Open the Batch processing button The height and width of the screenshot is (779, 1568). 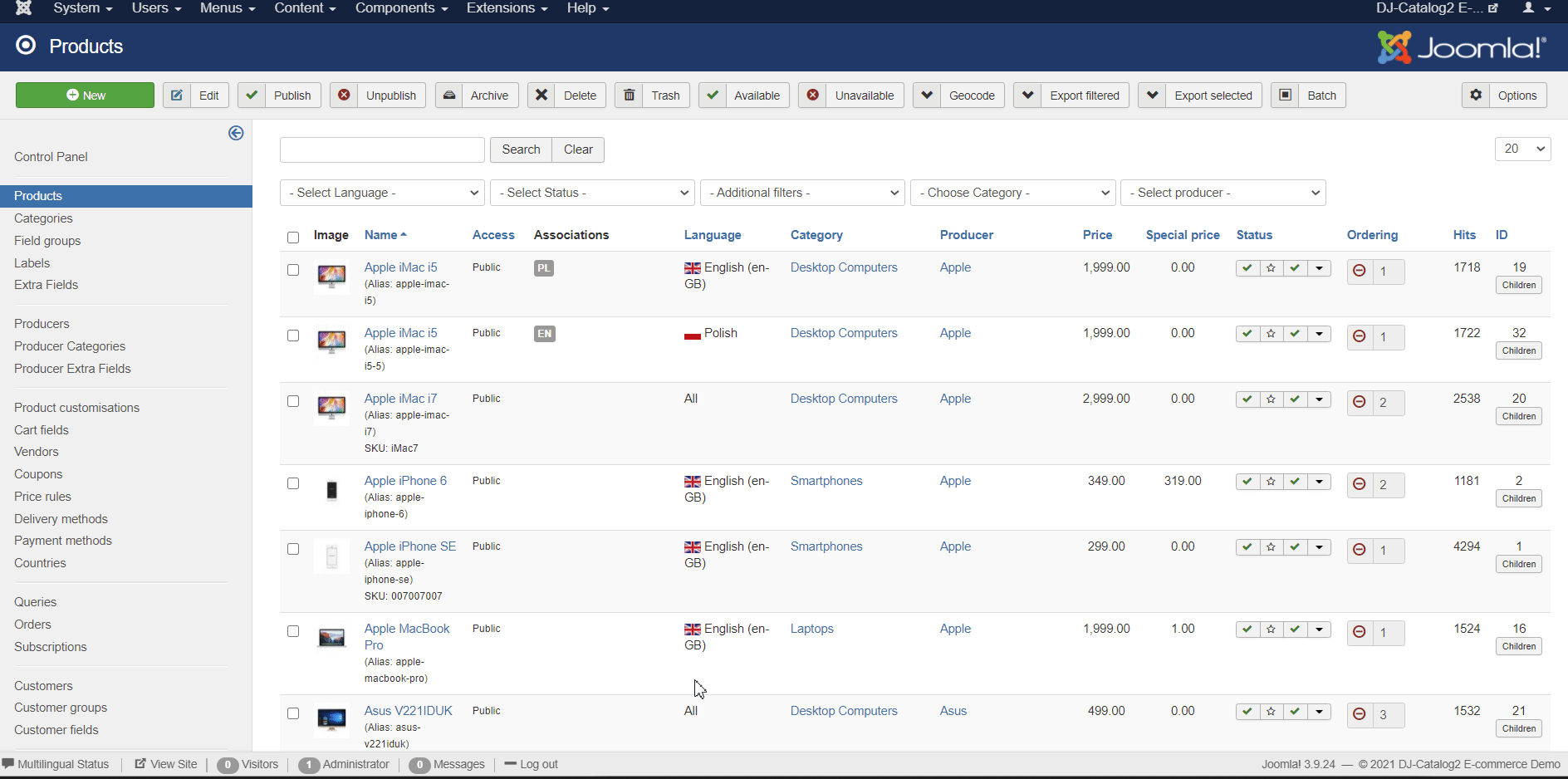pos(1308,96)
